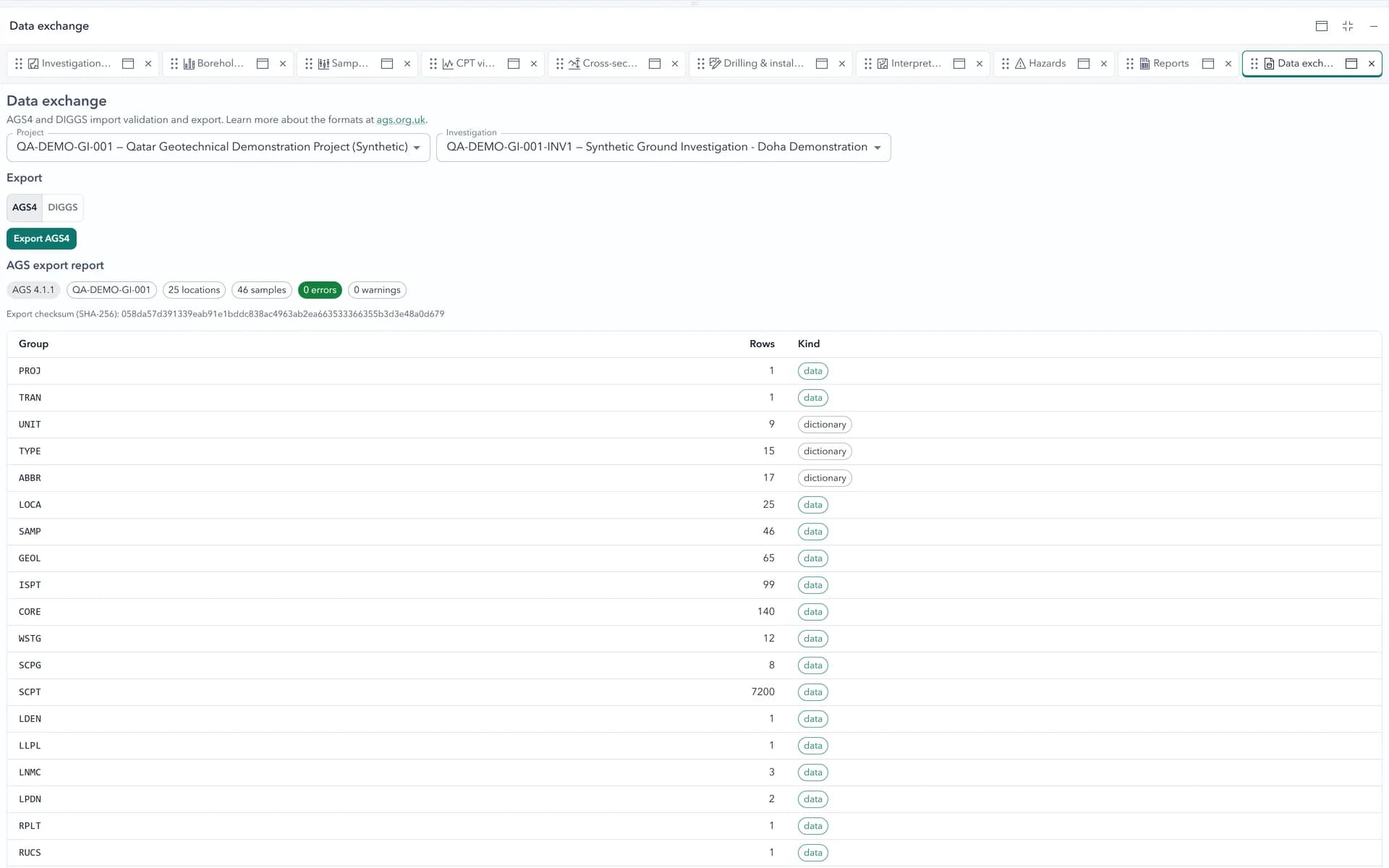Pop out the Cross-section tab icon
Screen dimensions: 1389x868
click(x=655, y=64)
